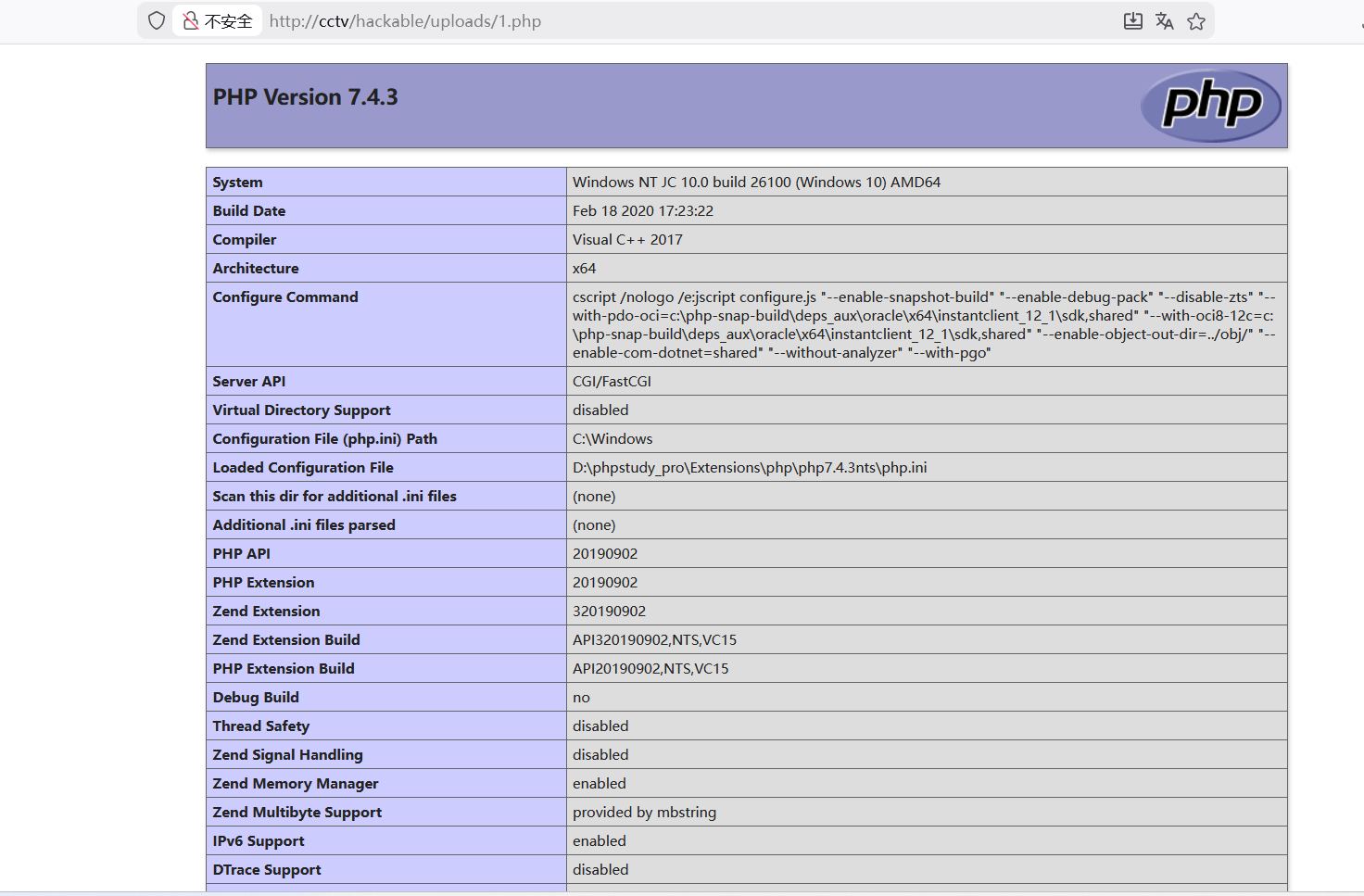The image size is (1364, 896).
Task: Select the Zend Extension Build label
Action: coord(286,640)
